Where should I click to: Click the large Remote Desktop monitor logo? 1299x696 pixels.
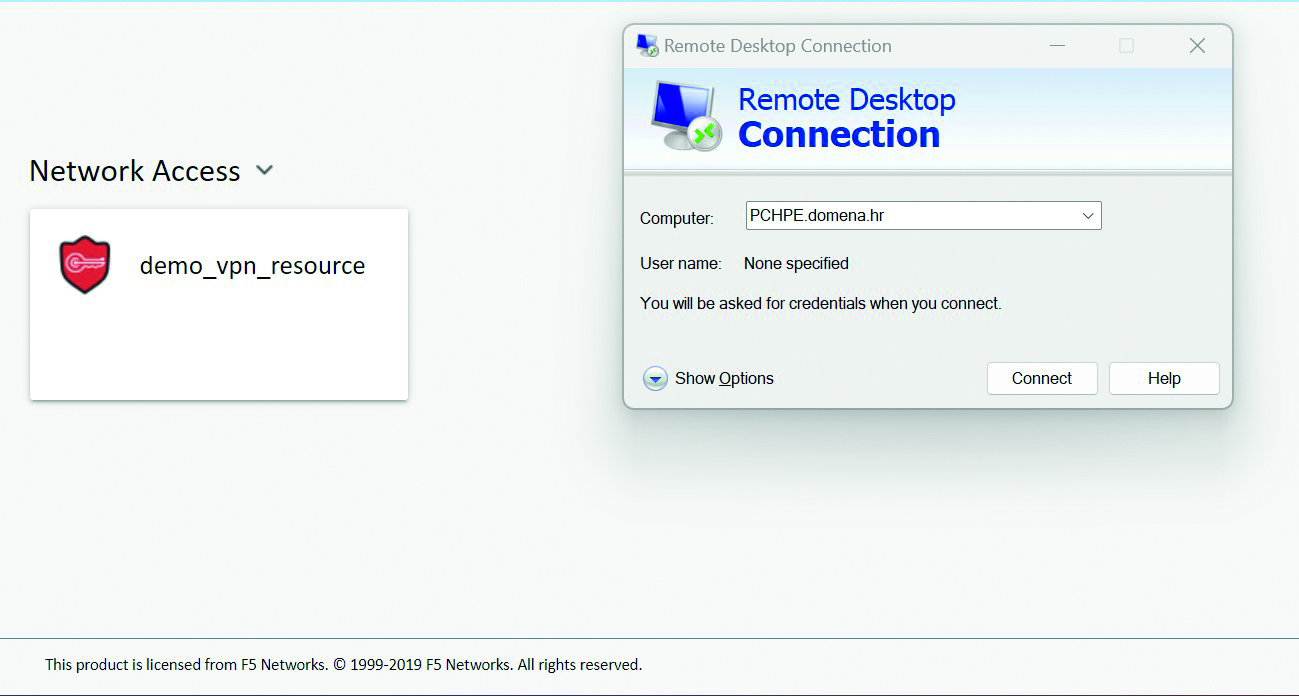click(685, 116)
